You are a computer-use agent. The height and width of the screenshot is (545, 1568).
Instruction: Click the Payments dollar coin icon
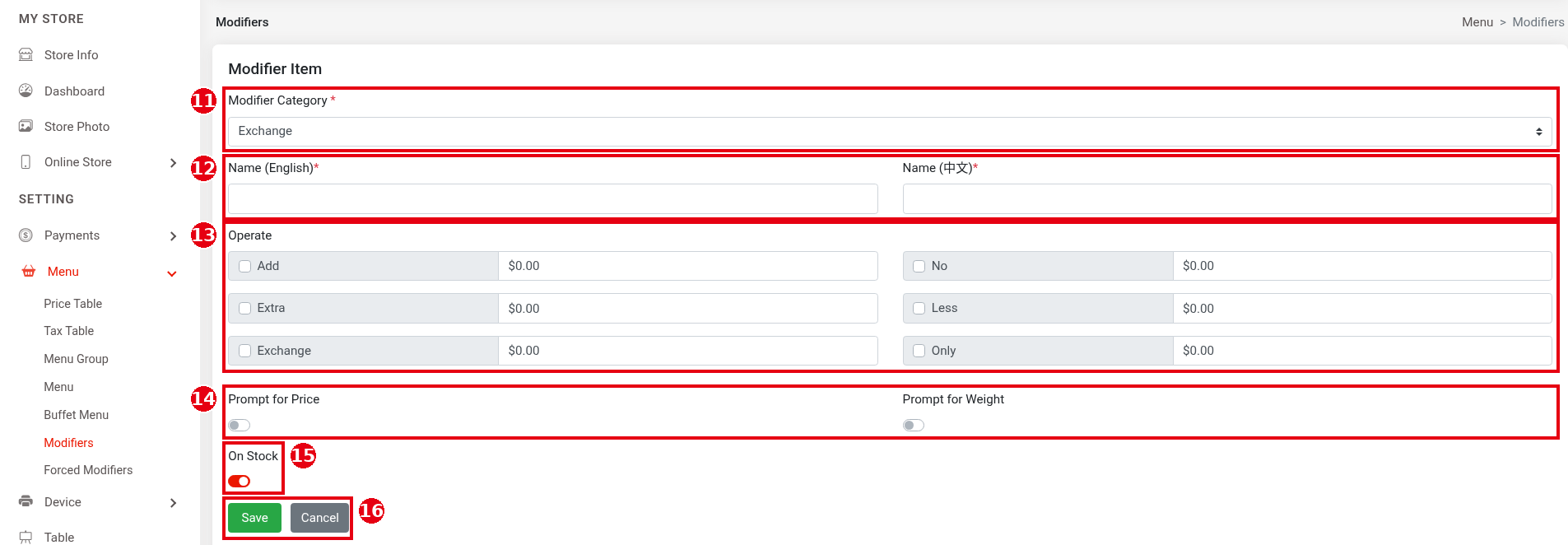coord(26,235)
